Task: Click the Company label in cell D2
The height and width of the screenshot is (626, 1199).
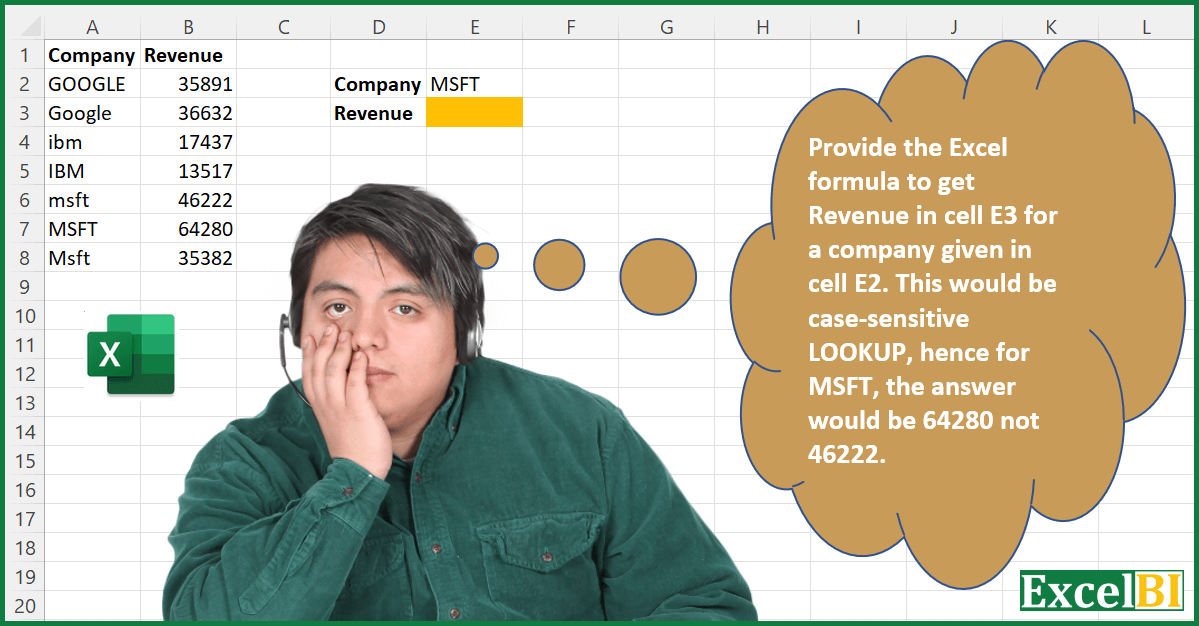Action: click(378, 84)
